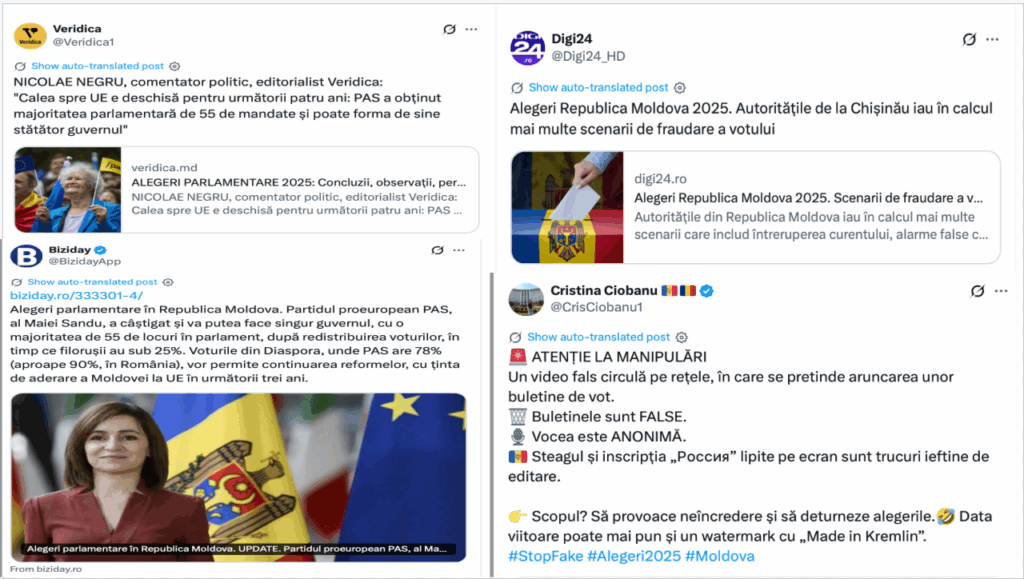
Task: Open the veridica.md article preview card
Action: (247, 190)
